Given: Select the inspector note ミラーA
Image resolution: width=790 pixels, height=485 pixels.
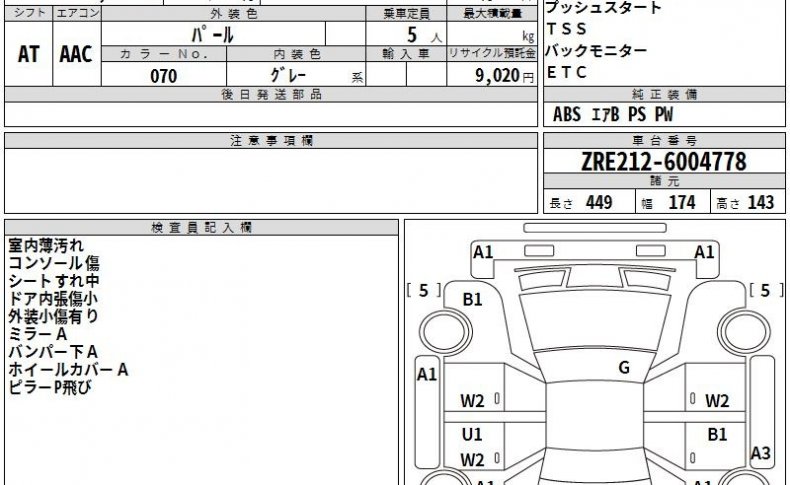Looking at the screenshot, I should tap(38, 334).
